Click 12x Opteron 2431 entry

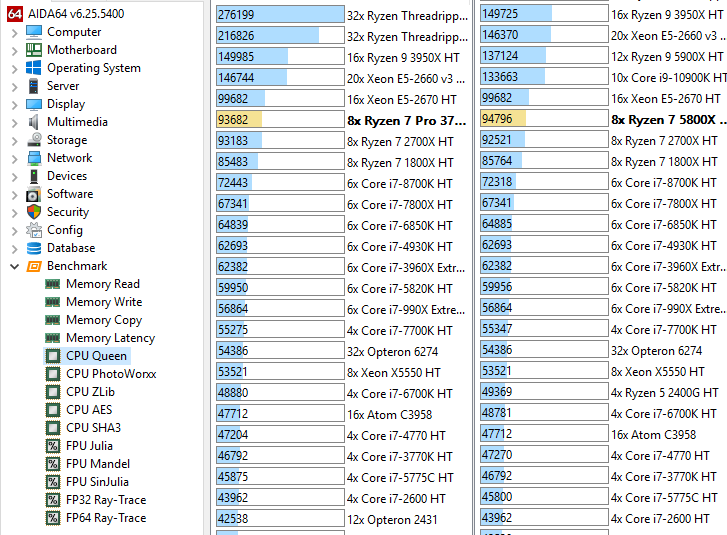[x=392, y=520]
